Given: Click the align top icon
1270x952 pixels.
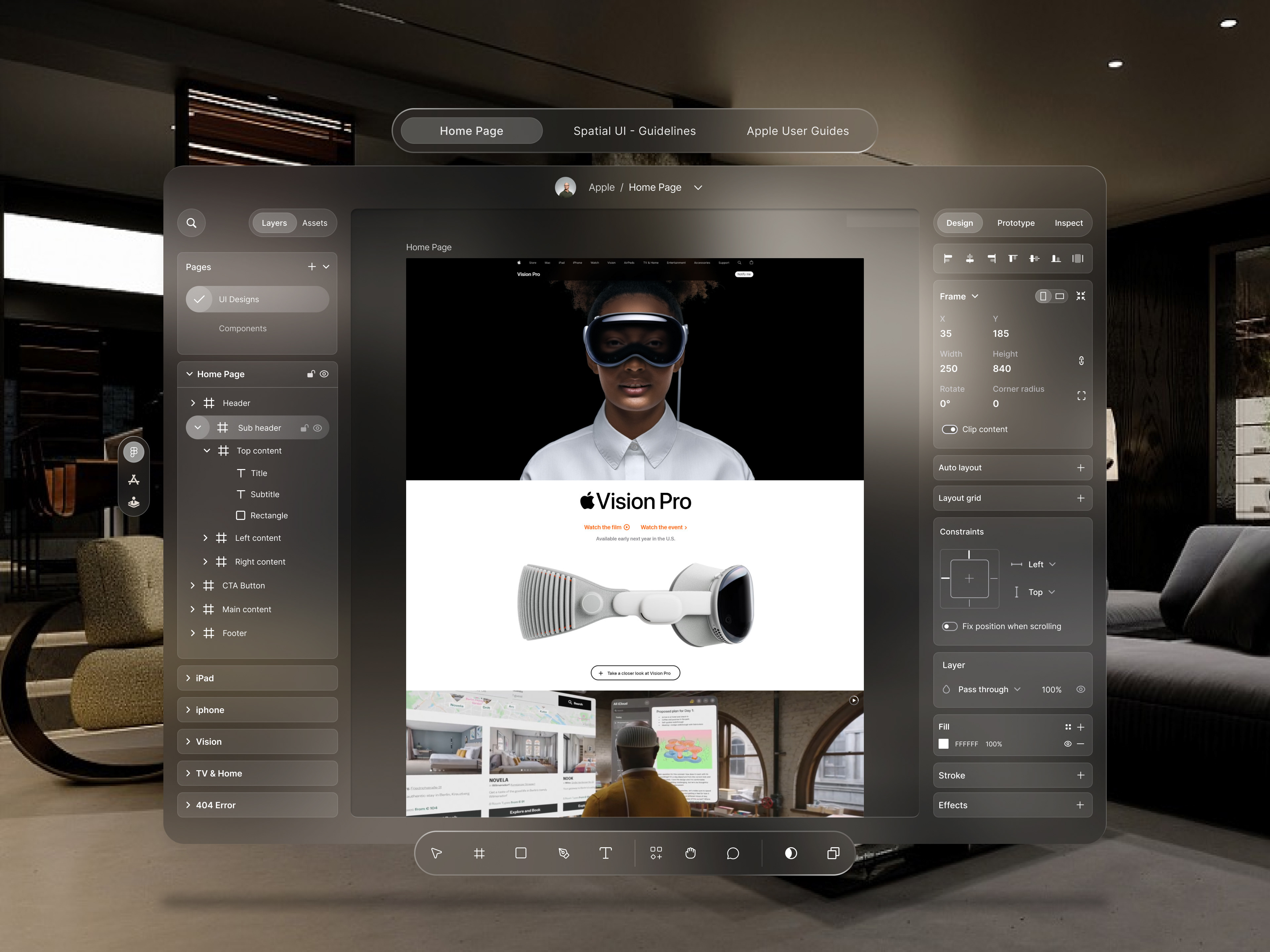Looking at the screenshot, I should point(1013,259).
